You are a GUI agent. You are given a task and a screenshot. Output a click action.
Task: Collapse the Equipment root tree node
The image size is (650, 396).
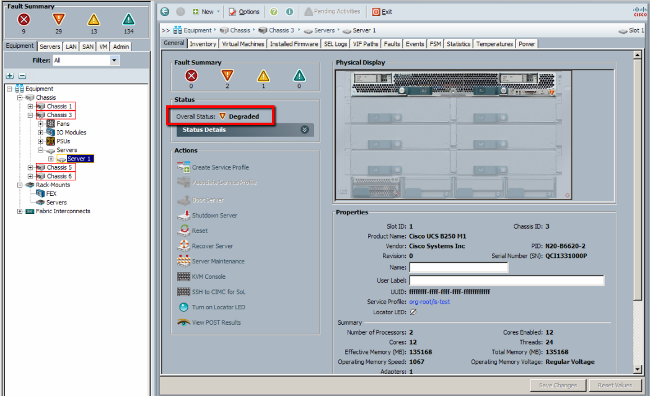[x=9, y=89]
